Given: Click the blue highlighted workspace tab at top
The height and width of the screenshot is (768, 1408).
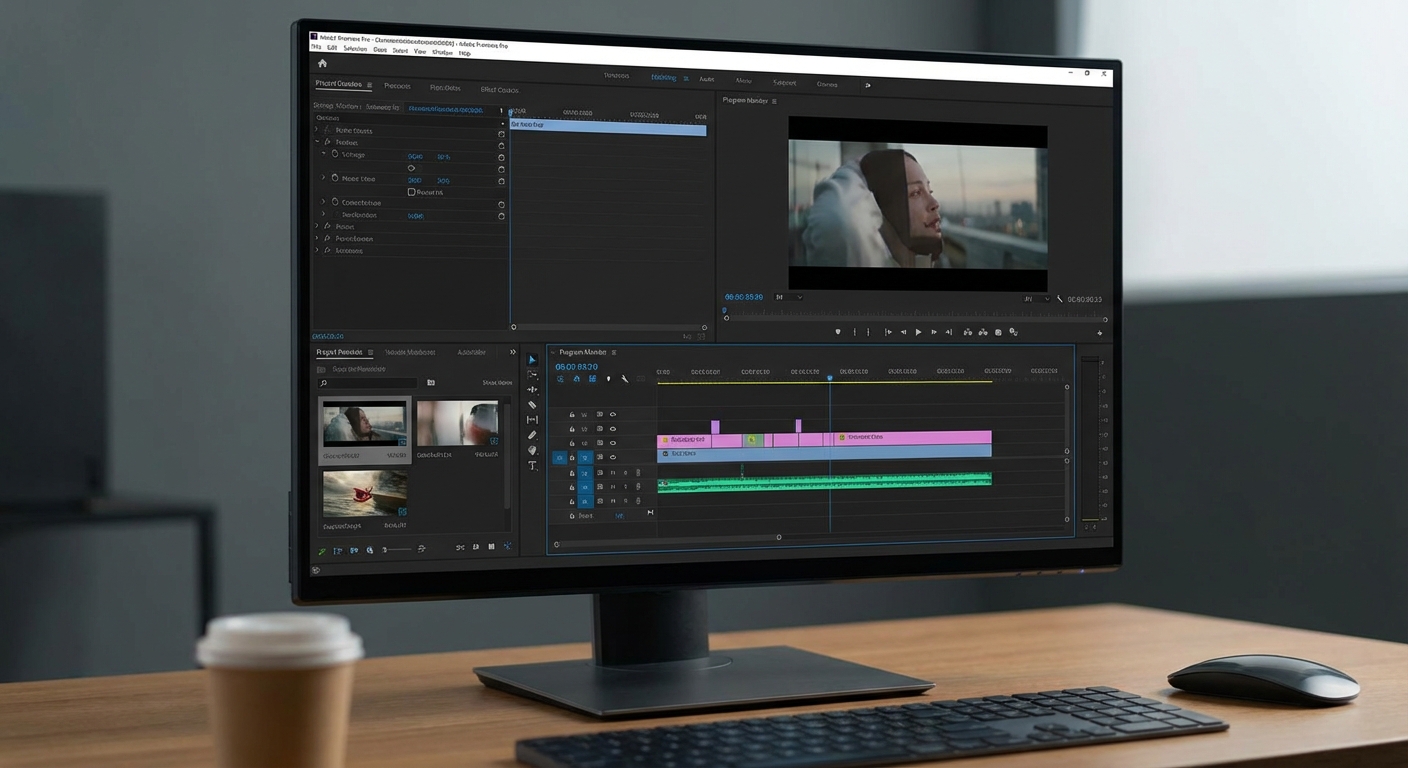Looking at the screenshot, I should [663, 78].
